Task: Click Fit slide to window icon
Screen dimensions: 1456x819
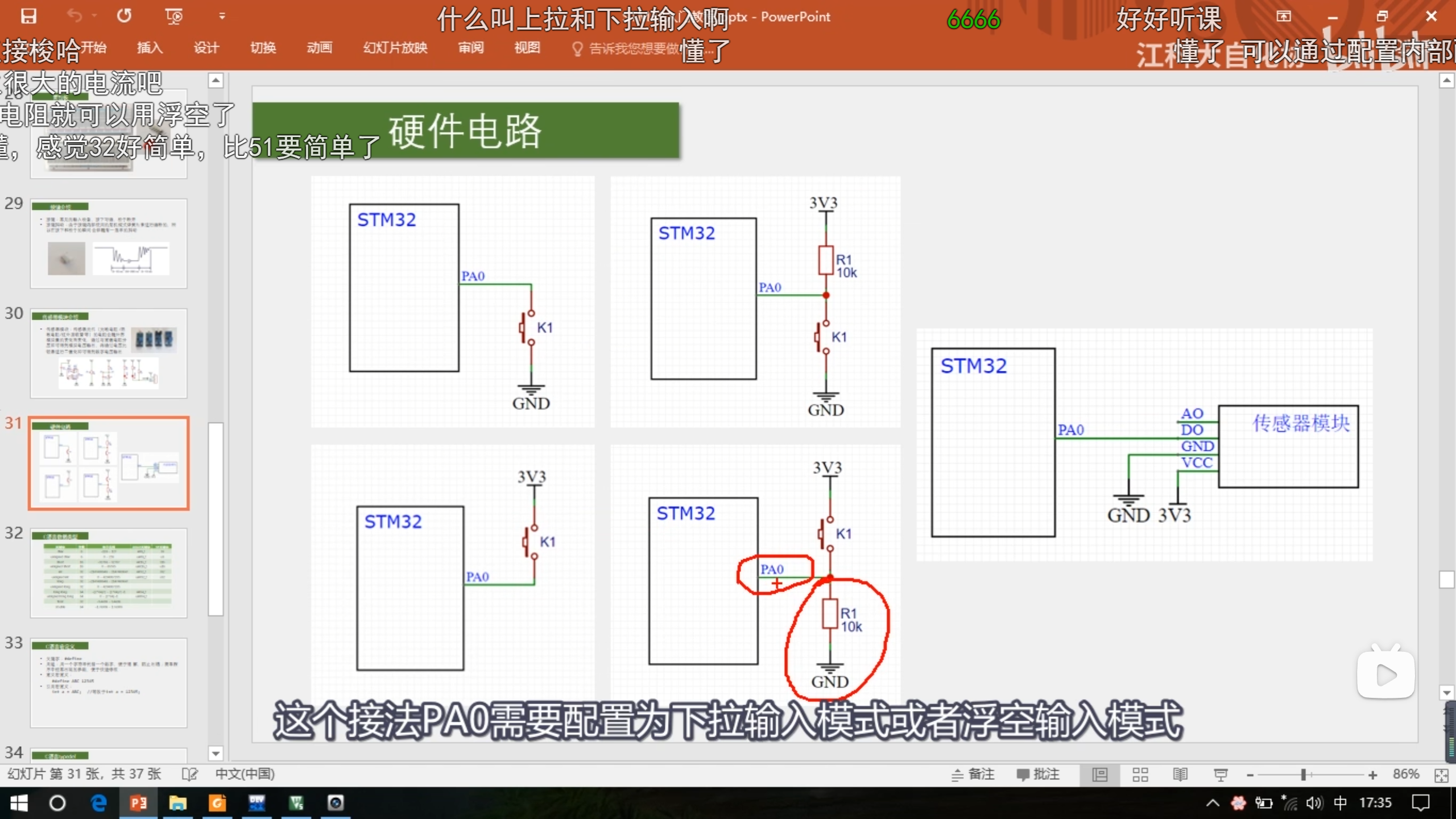Action: [1441, 775]
